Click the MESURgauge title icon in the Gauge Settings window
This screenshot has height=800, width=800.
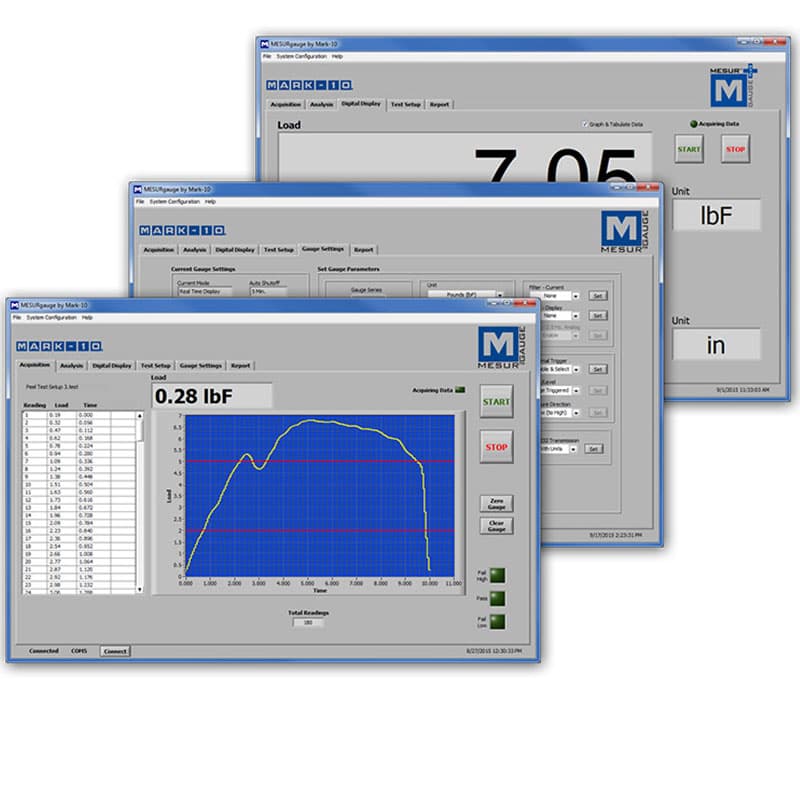pos(137,189)
